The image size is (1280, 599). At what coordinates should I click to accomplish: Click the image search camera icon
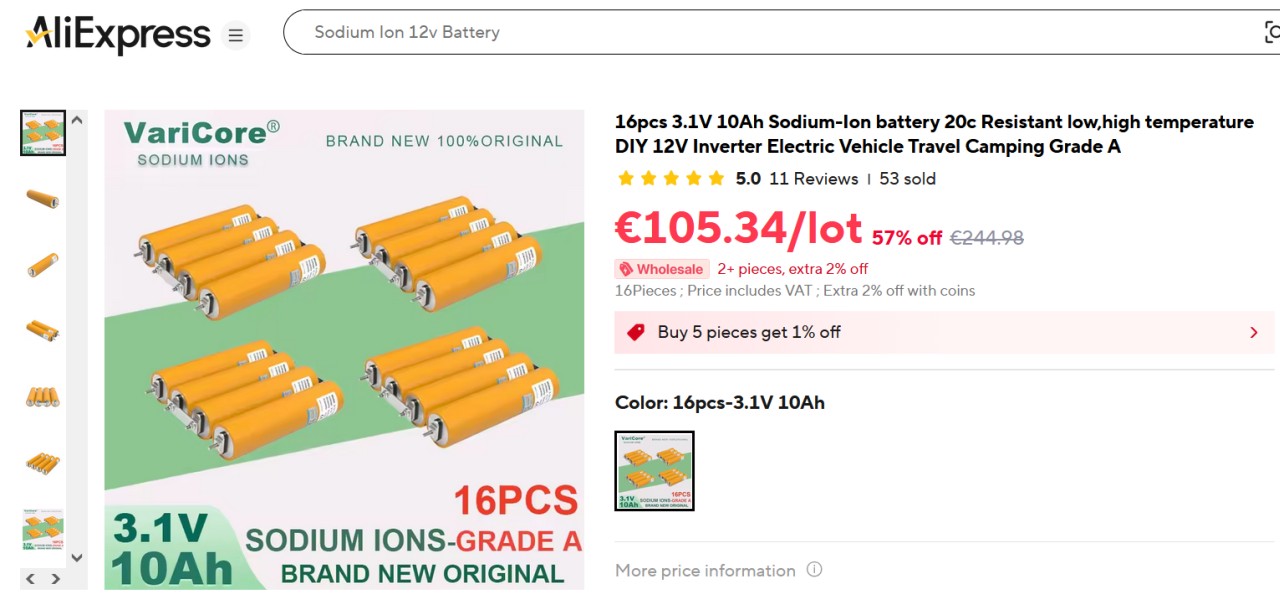tap(1271, 32)
